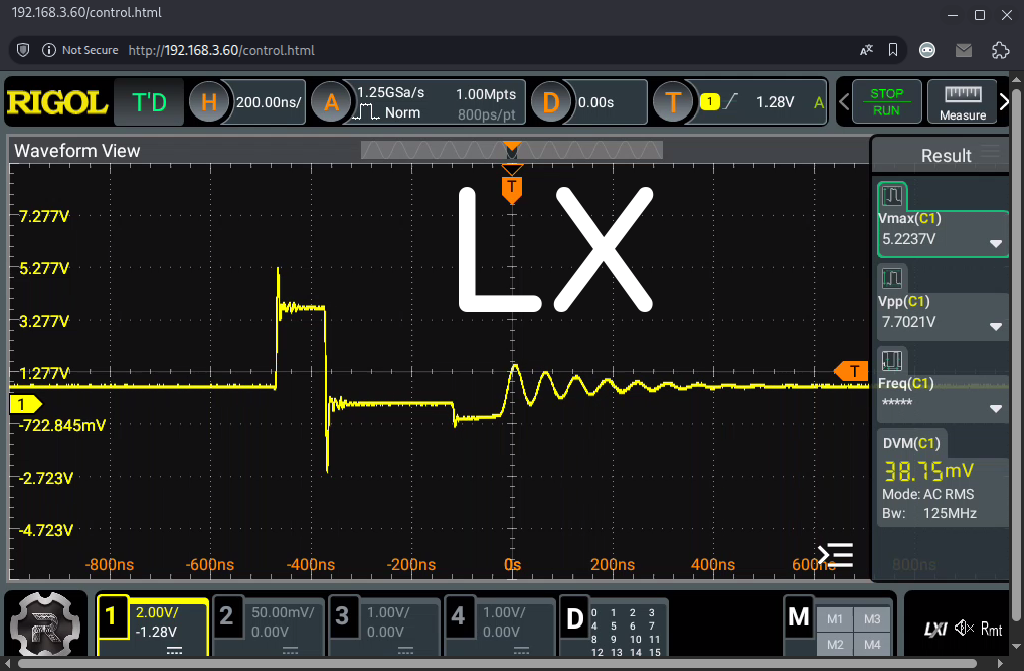Image resolution: width=1024 pixels, height=671 pixels.
Task: Click the 38.75mV DVM reading
Action: tap(929, 470)
